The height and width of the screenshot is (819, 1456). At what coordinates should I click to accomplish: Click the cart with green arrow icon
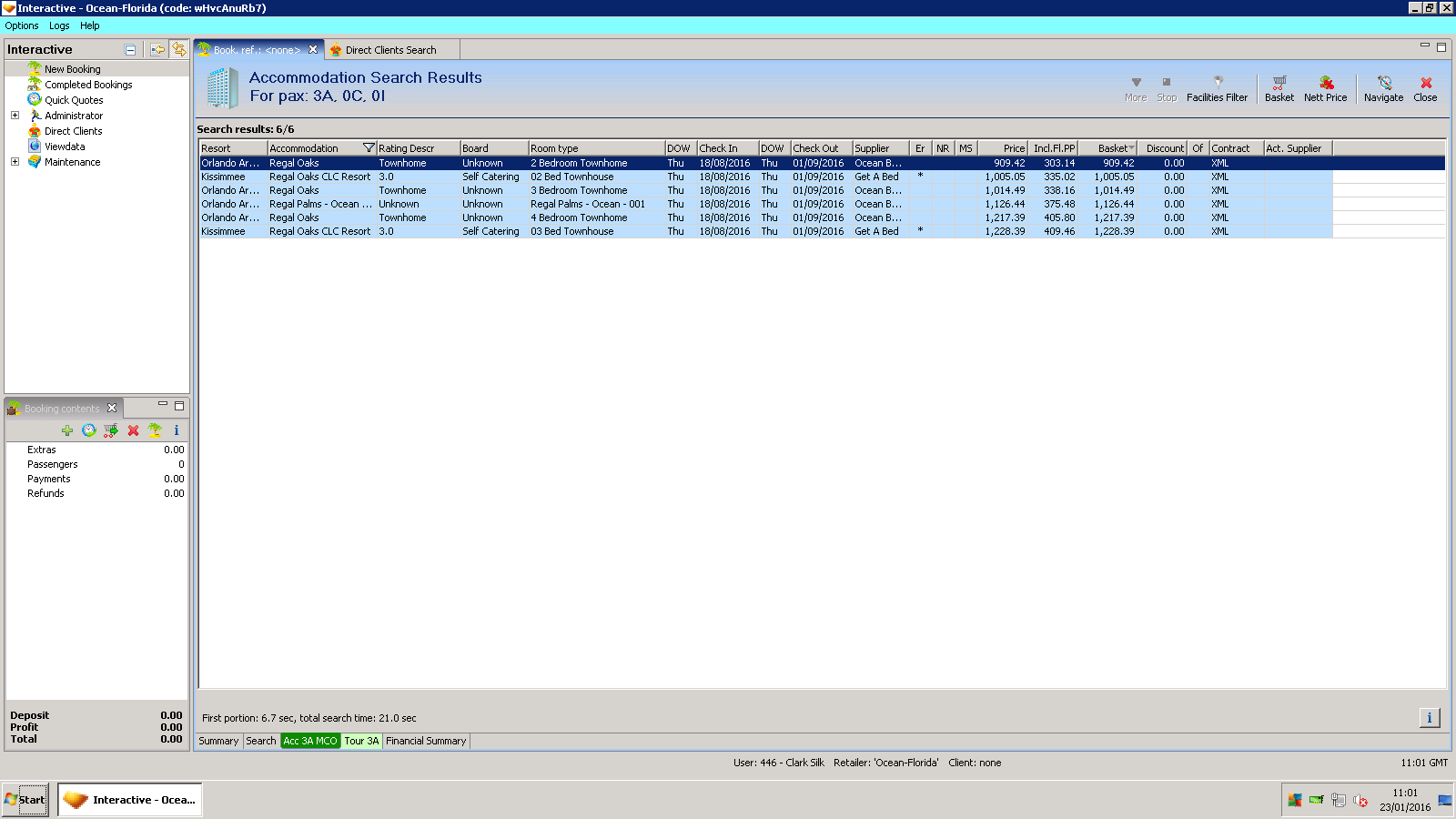coord(111,430)
